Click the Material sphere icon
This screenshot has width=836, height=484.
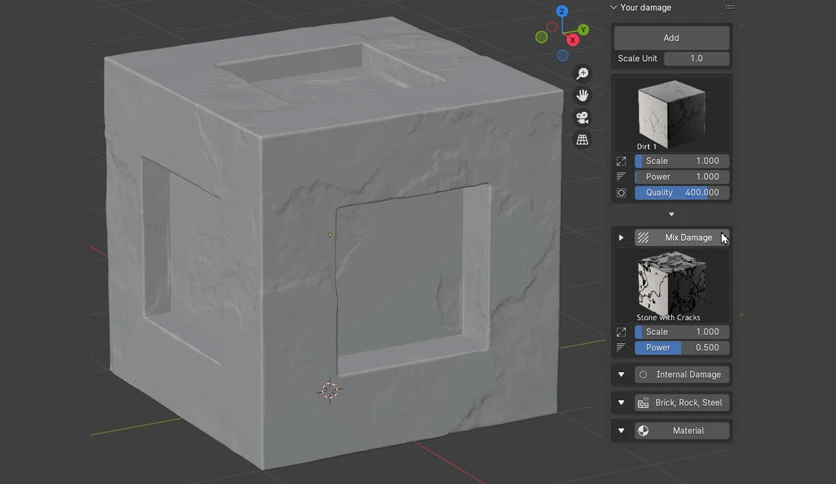[644, 431]
